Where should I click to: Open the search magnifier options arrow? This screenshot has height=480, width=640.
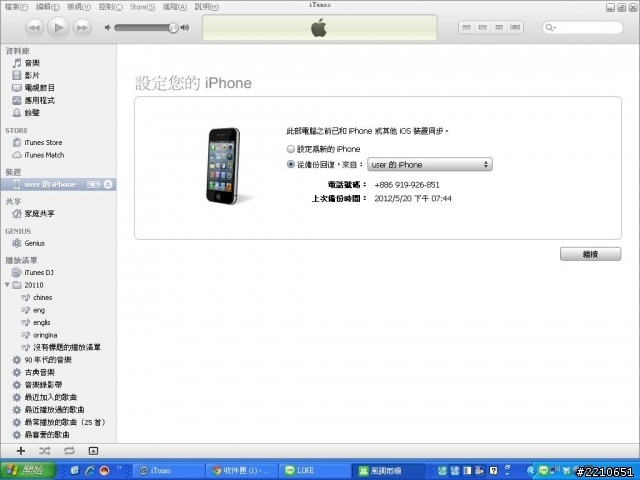tap(550, 27)
